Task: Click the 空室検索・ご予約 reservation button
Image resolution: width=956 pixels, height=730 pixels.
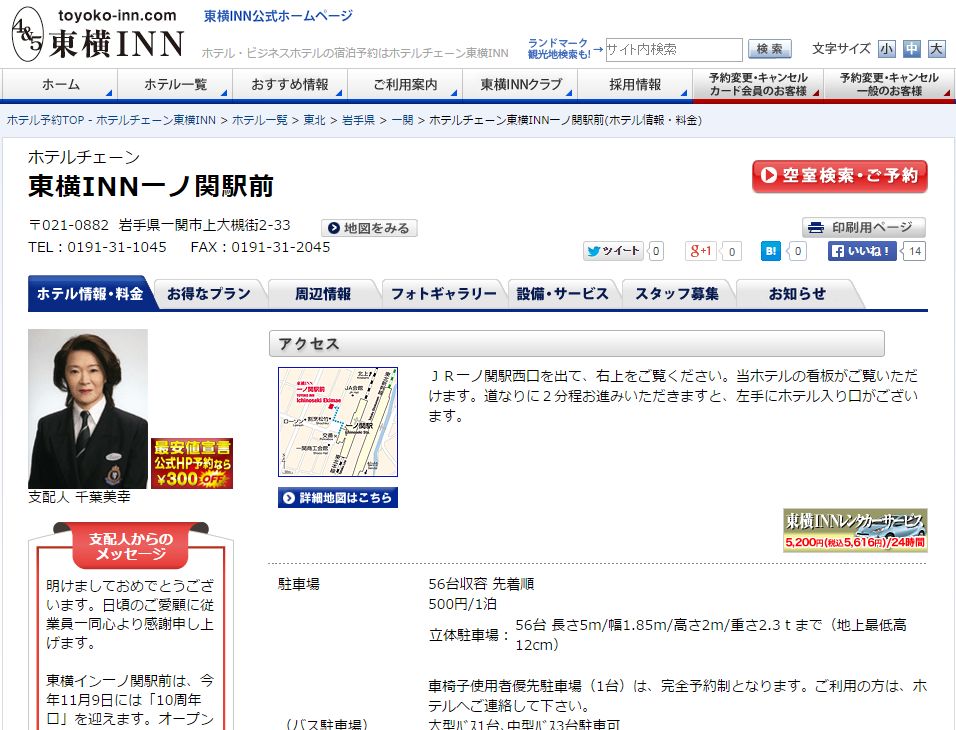Action: coord(840,176)
